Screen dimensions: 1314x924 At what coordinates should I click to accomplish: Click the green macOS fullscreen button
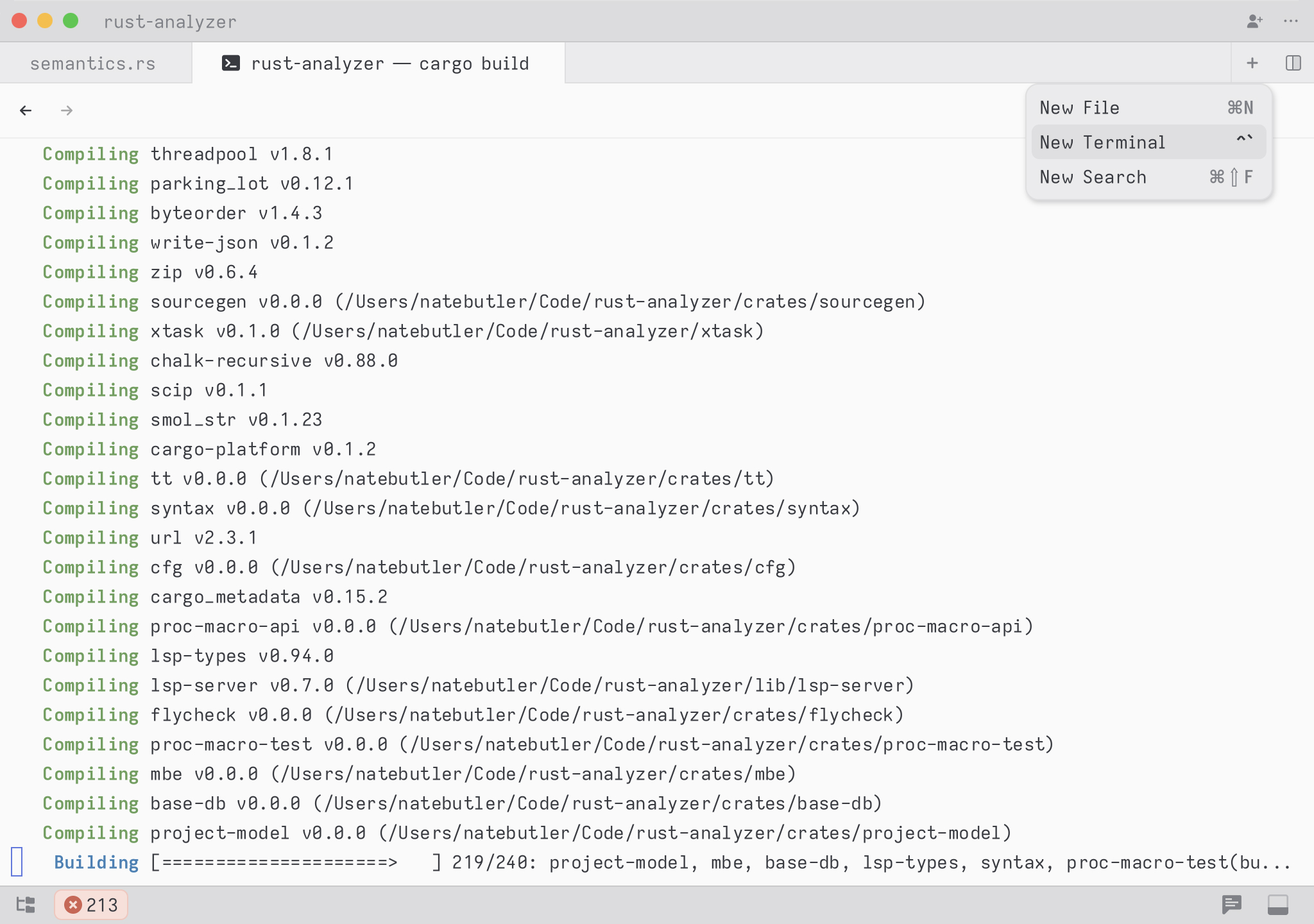tap(71, 21)
